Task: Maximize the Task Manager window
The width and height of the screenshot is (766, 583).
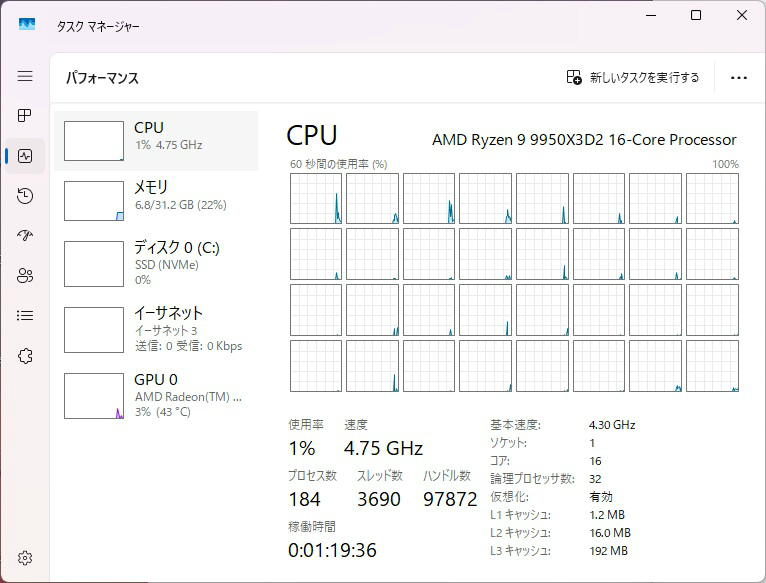Action: tap(696, 15)
